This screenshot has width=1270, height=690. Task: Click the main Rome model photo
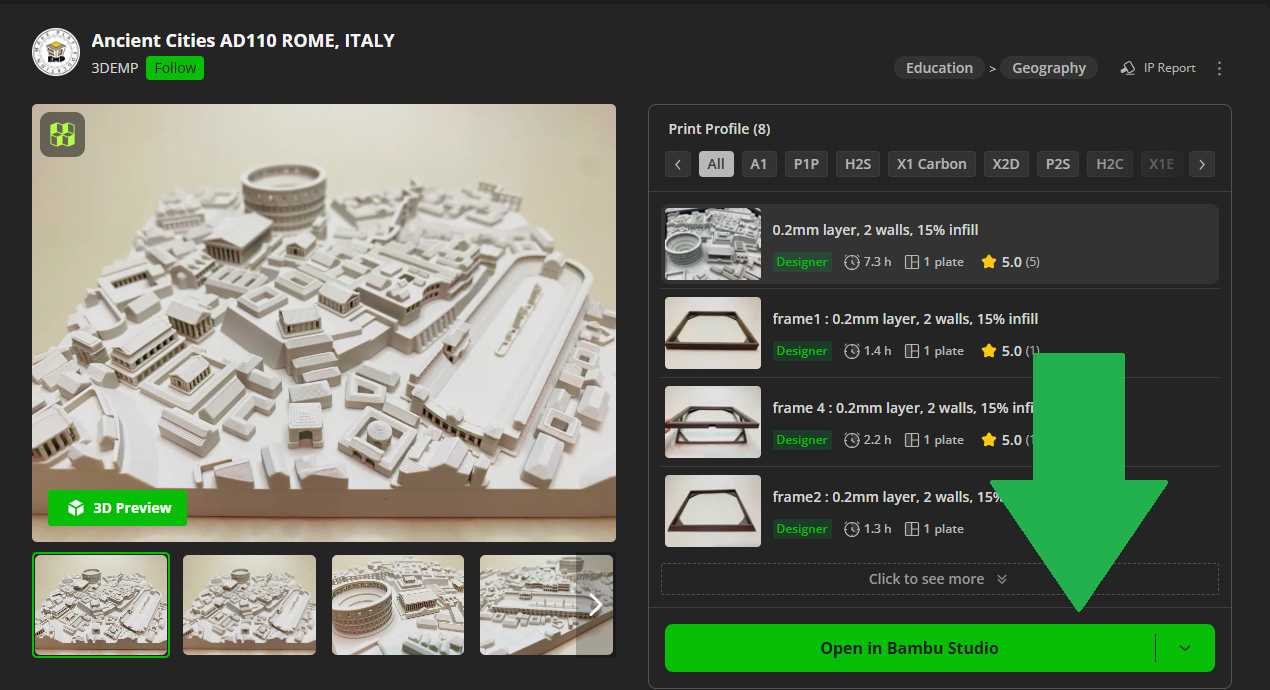coord(324,323)
